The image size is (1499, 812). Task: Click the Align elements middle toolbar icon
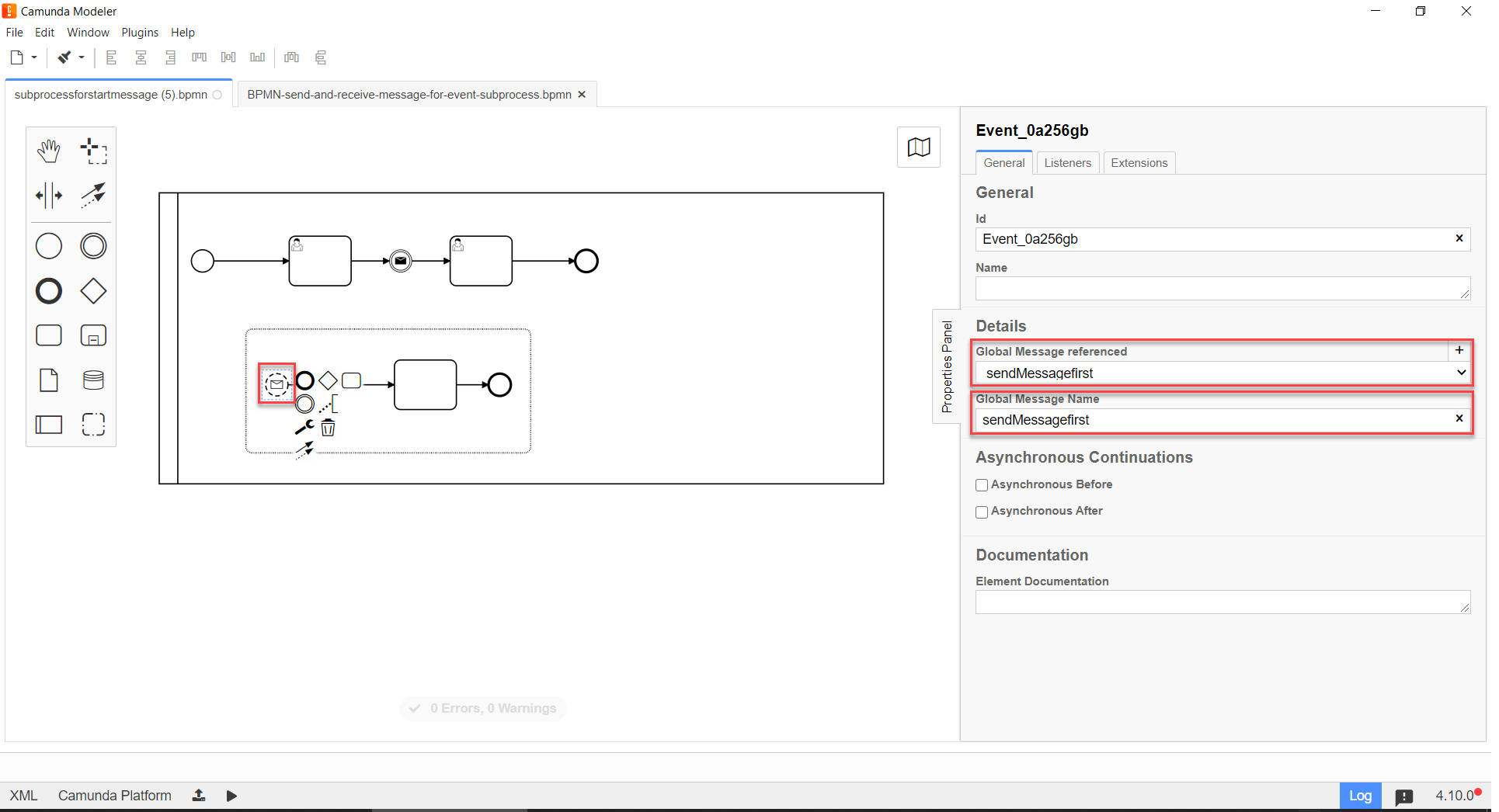(228, 57)
